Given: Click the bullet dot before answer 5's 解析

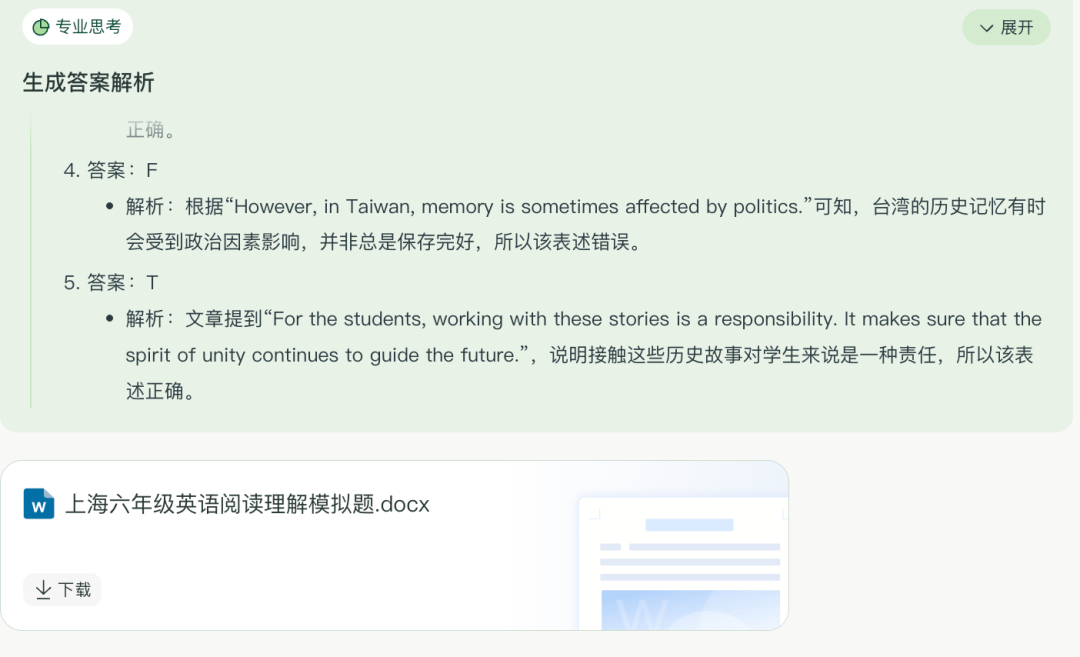Looking at the screenshot, I should click(109, 319).
